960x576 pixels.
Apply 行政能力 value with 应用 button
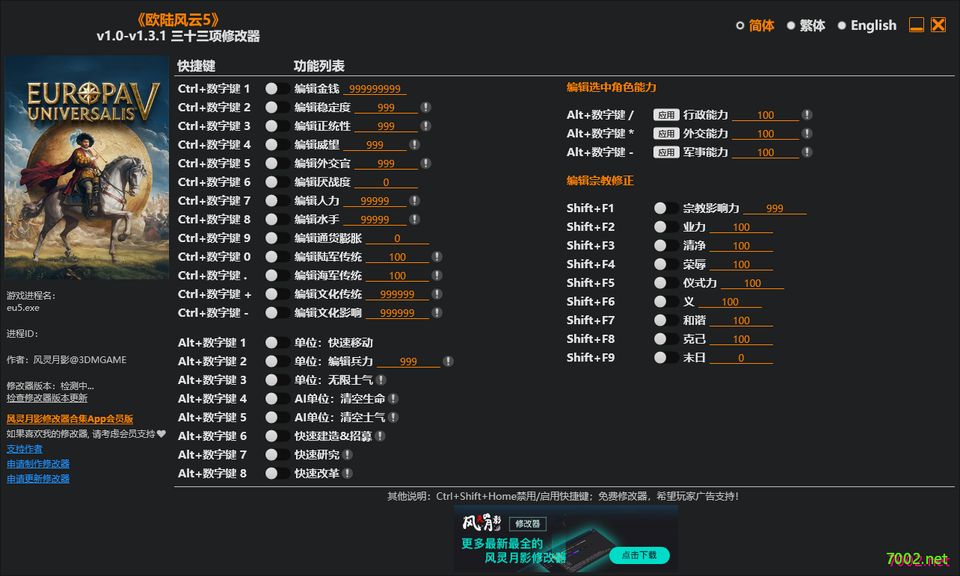pyautogui.click(x=666, y=115)
